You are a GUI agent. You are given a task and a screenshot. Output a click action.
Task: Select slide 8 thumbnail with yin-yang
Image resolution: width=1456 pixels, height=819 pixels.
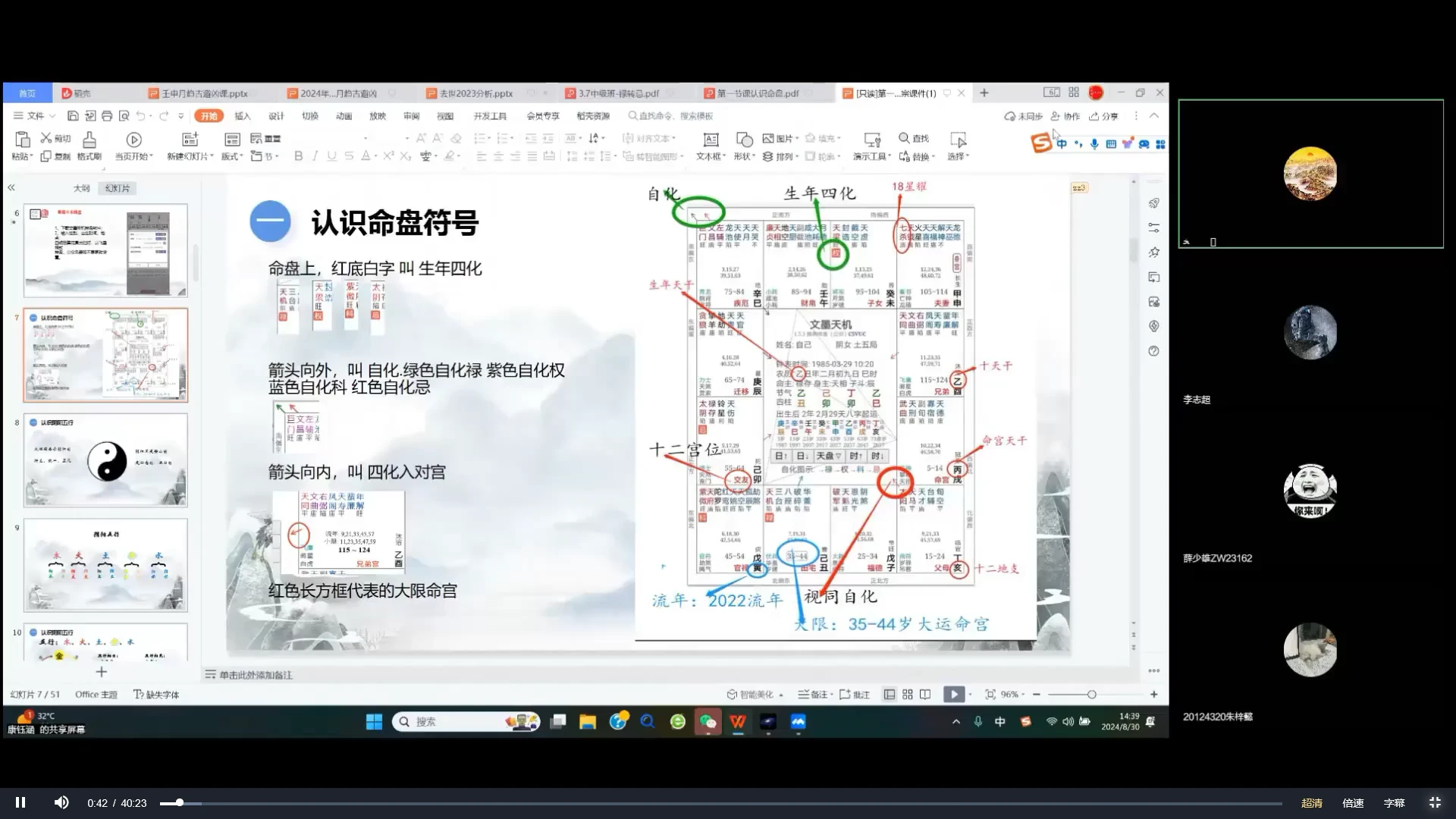tap(105, 460)
